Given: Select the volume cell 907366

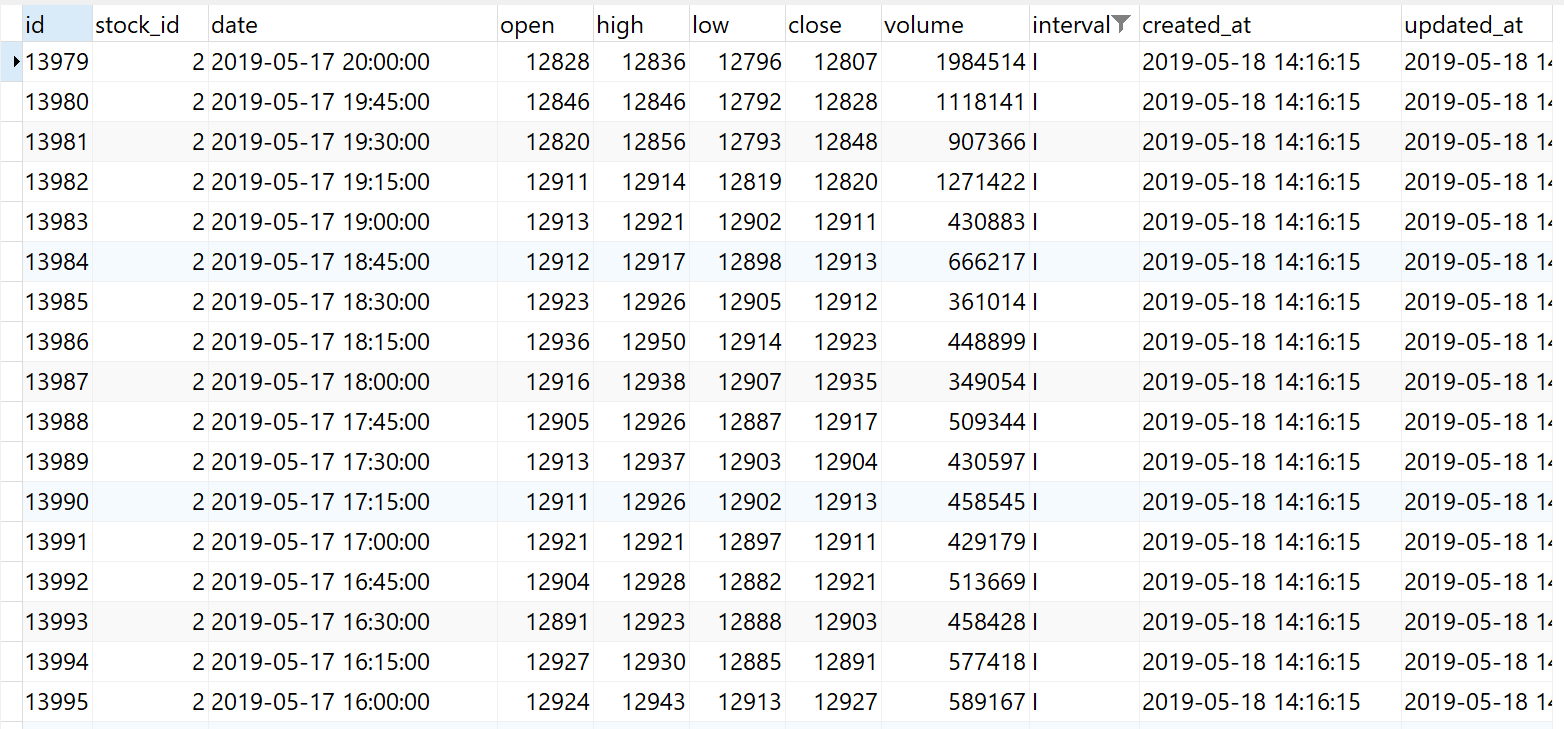Looking at the screenshot, I should [x=955, y=142].
